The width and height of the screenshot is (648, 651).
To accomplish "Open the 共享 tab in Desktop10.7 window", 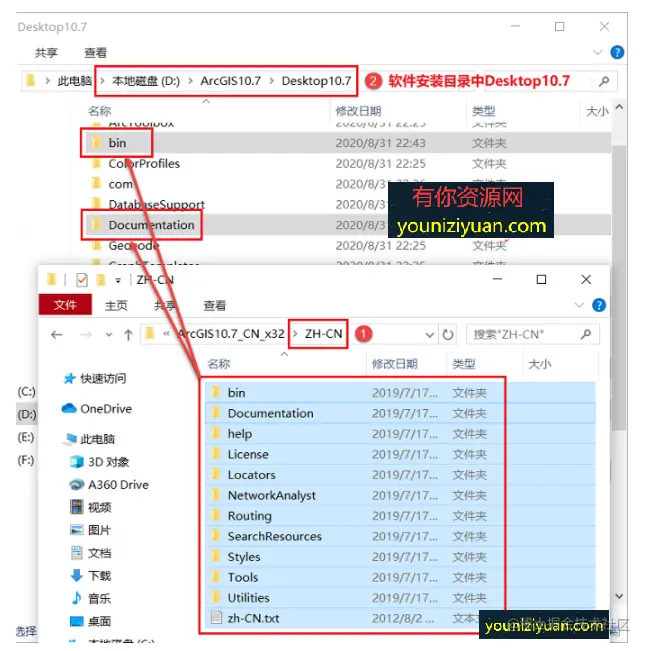I will [46, 53].
